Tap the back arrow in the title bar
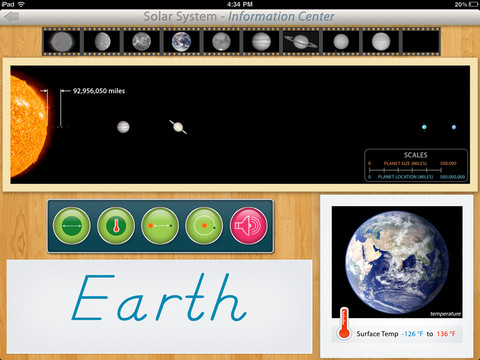 12,17
